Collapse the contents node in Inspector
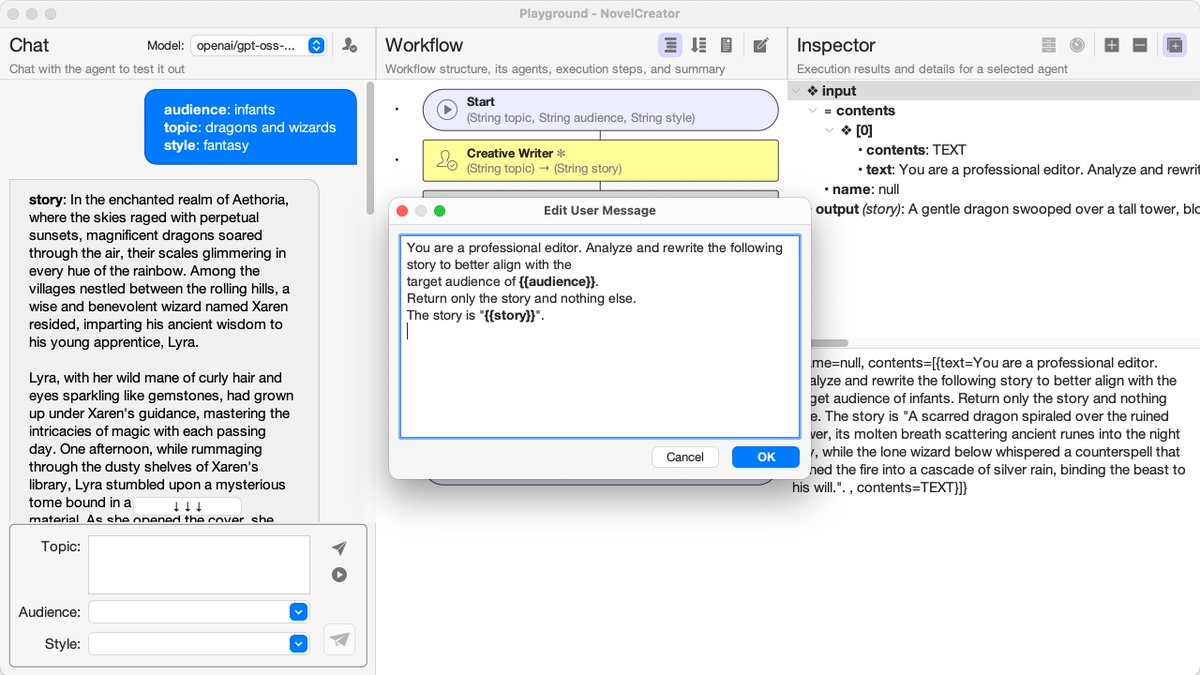Image resolution: width=1200 pixels, height=675 pixels. (813, 111)
